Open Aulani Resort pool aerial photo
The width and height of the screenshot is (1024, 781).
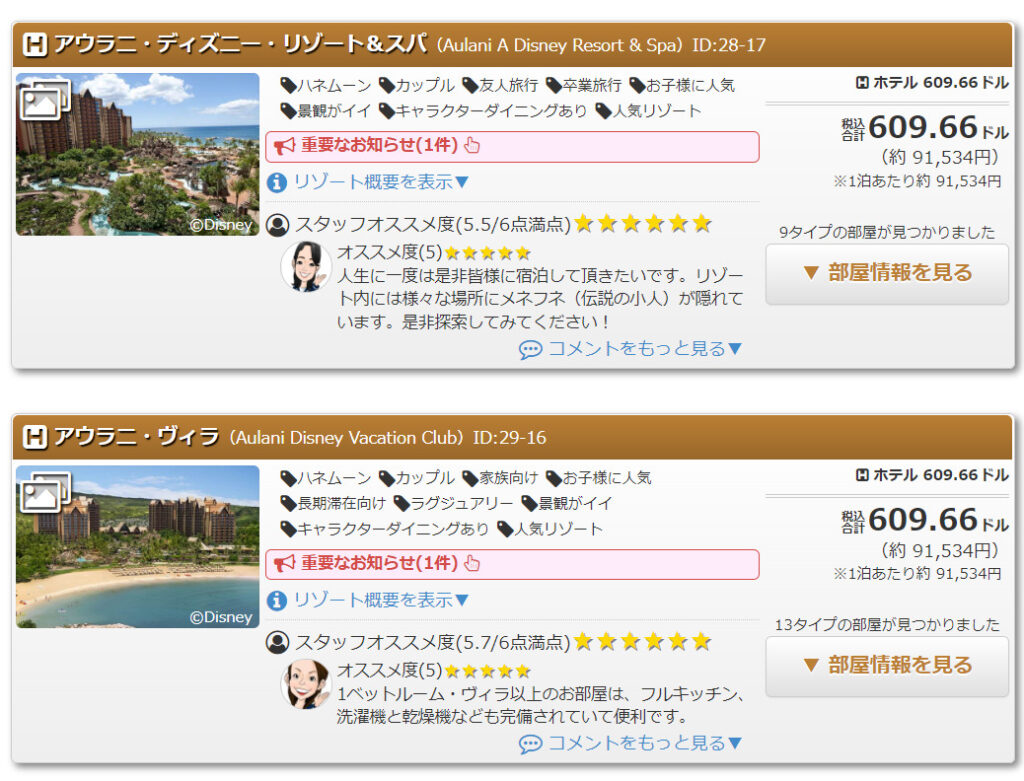coord(137,154)
